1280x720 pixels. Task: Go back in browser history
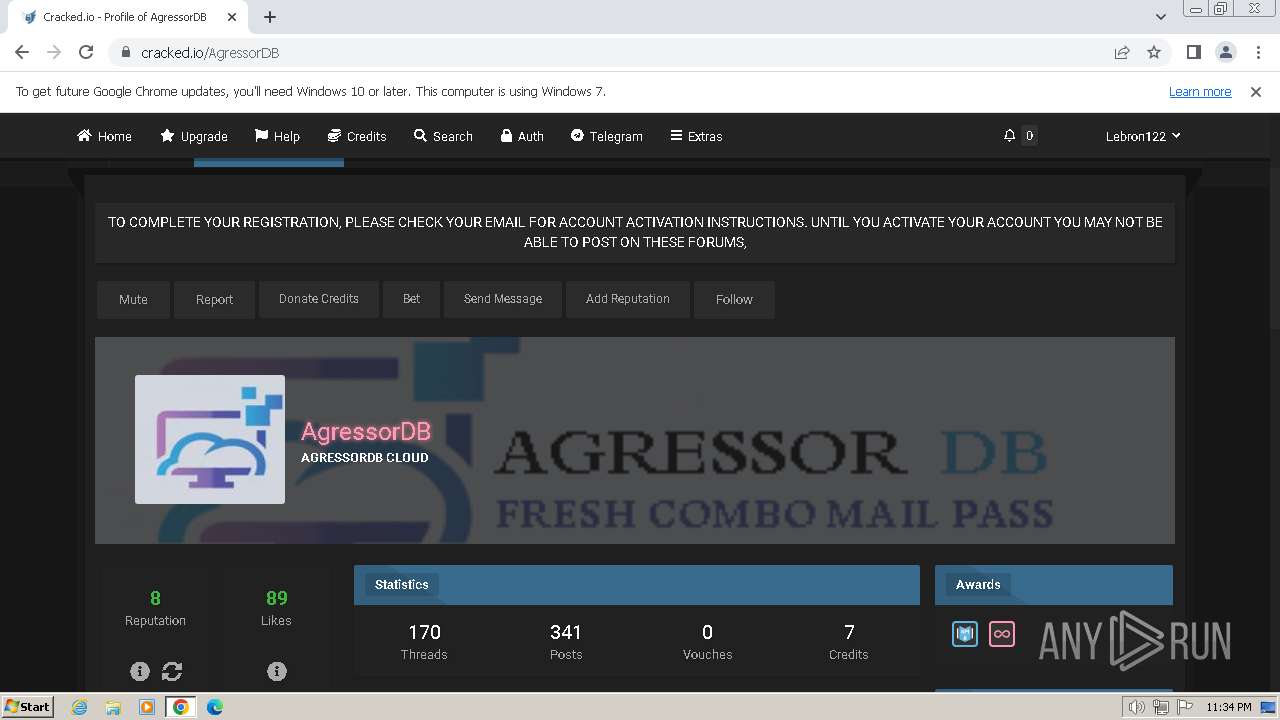point(22,52)
